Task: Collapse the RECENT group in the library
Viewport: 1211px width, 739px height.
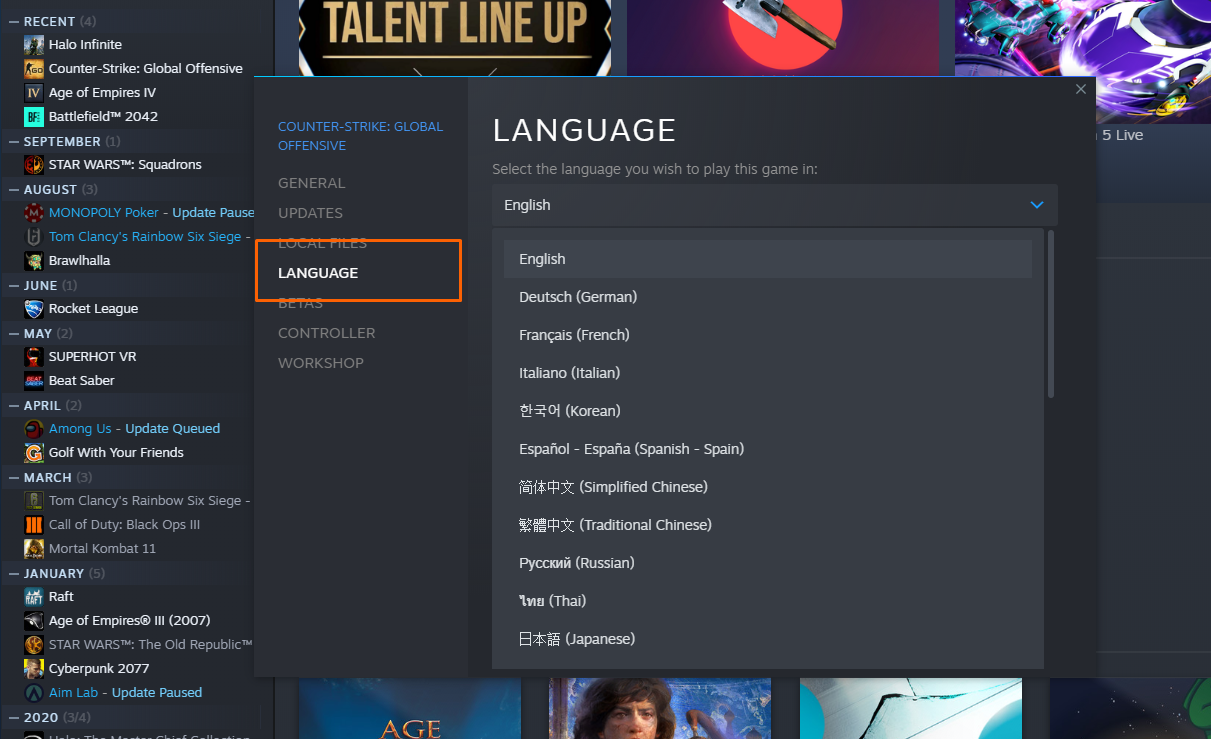Action: 14,22
